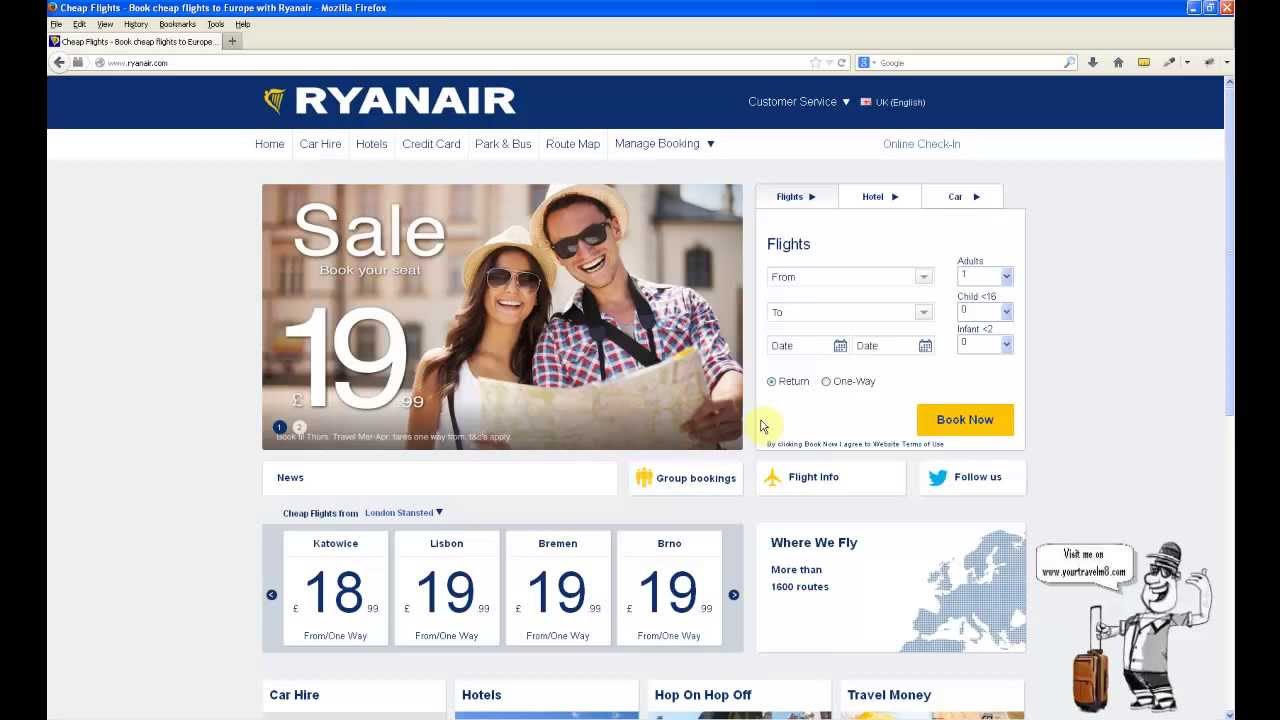This screenshot has height=720, width=1280.
Task: Open the Route Map nav link
Action: click(573, 144)
